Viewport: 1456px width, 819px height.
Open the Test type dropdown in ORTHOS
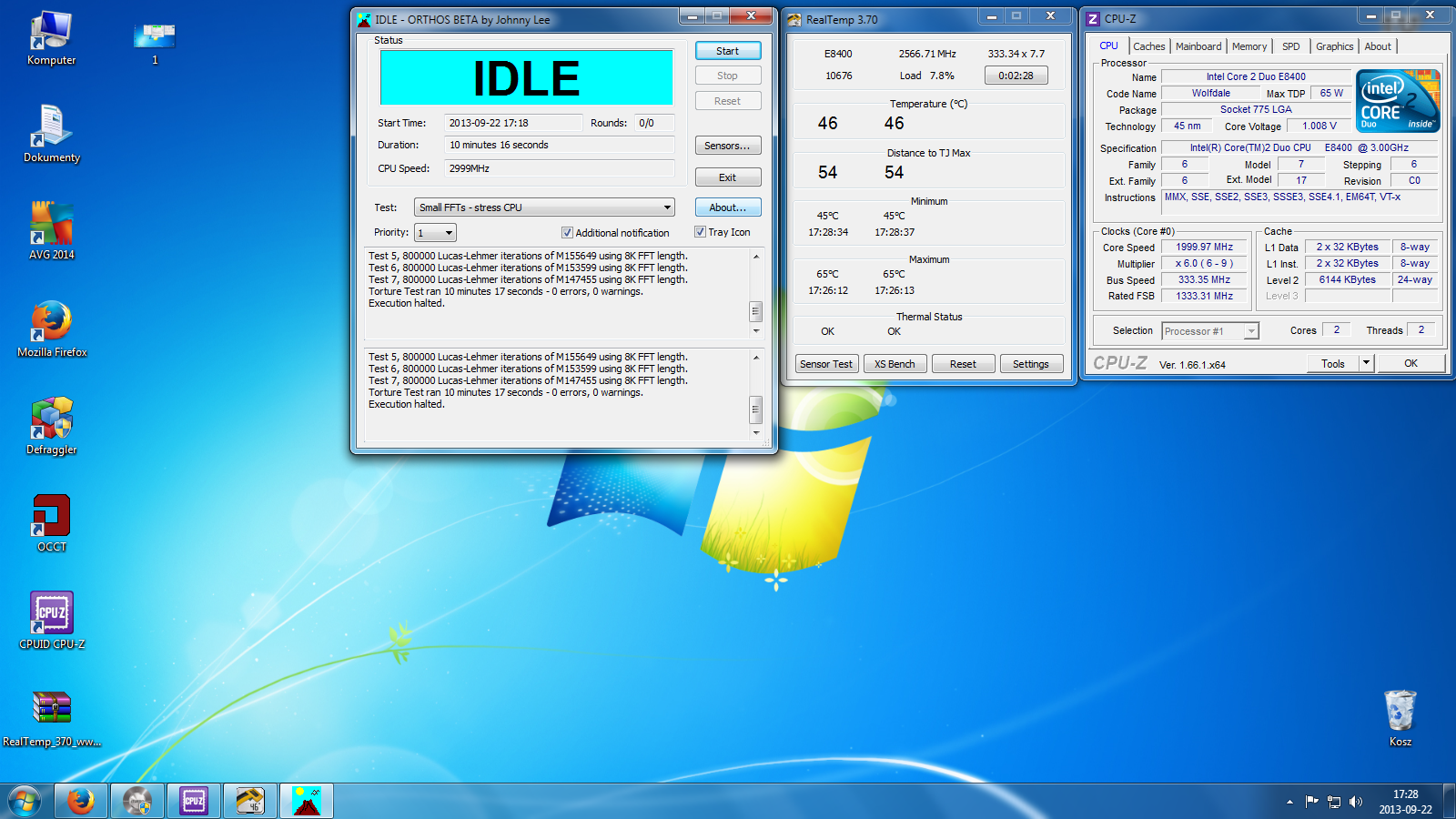[x=544, y=207]
